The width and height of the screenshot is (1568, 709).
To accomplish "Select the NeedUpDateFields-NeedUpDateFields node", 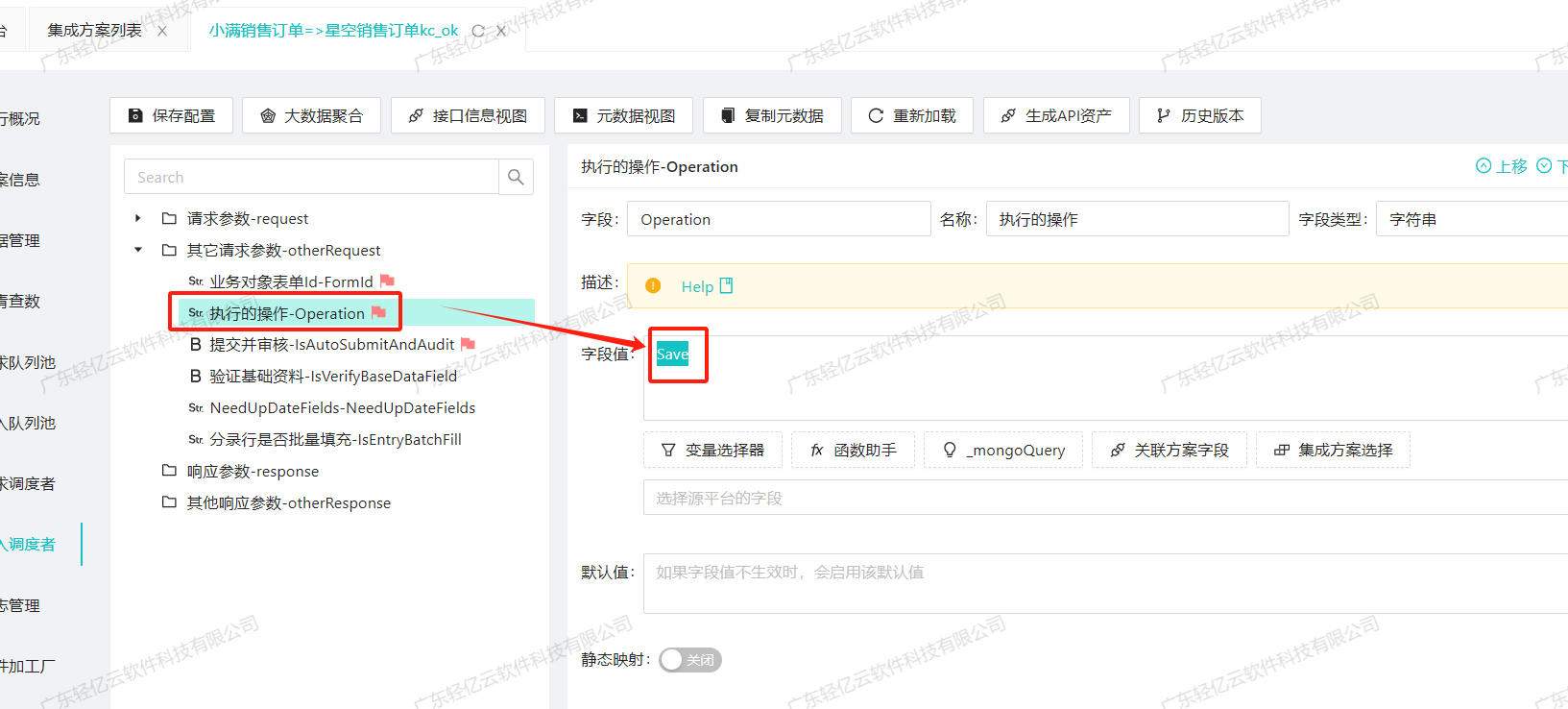I will (x=342, y=407).
